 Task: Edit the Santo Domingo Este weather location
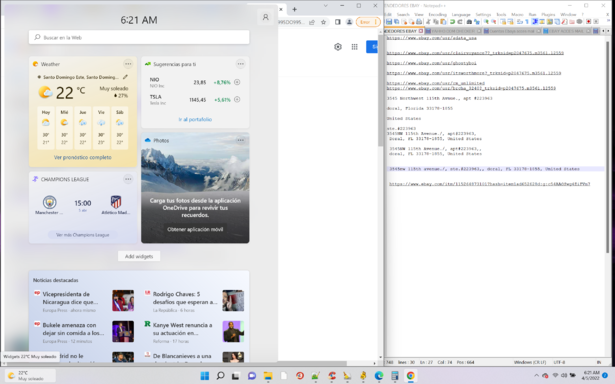click(125, 77)
